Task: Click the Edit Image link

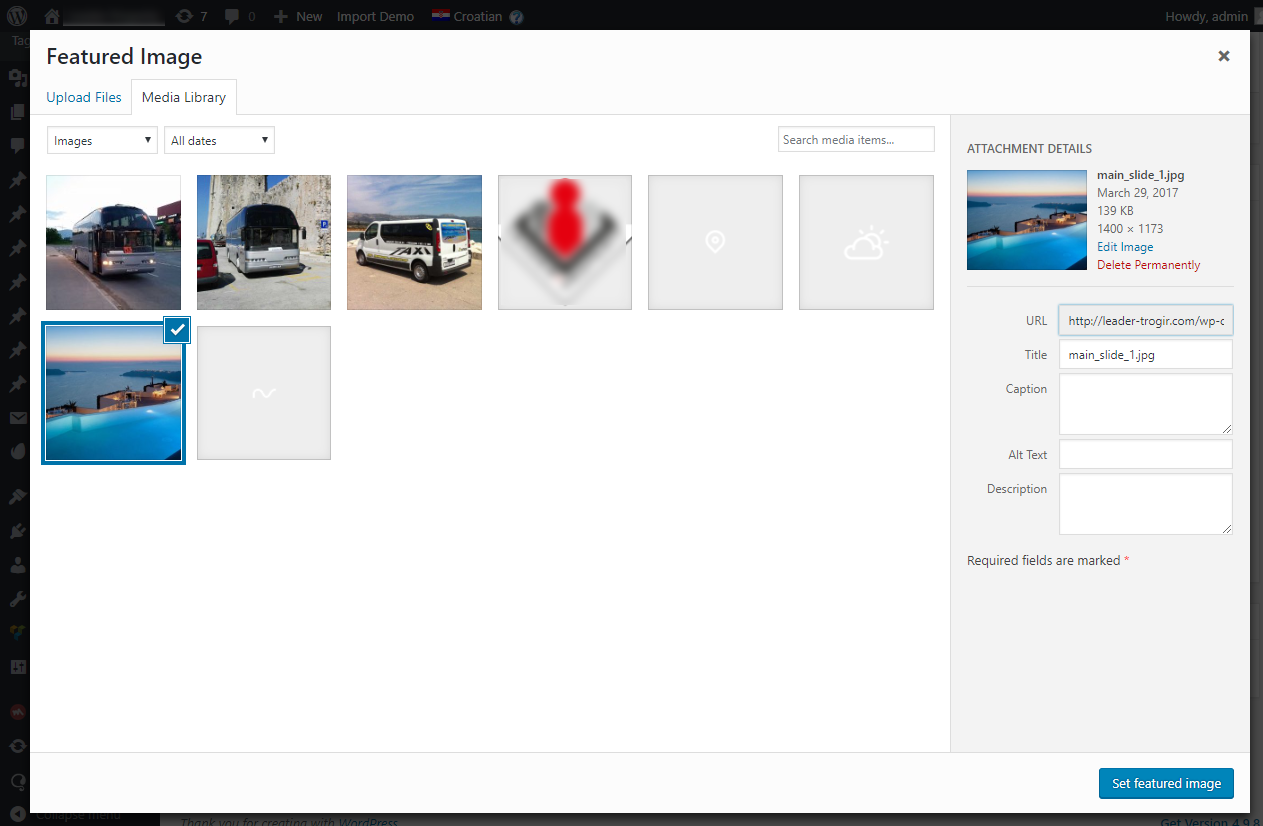Action: [1125, 247]
